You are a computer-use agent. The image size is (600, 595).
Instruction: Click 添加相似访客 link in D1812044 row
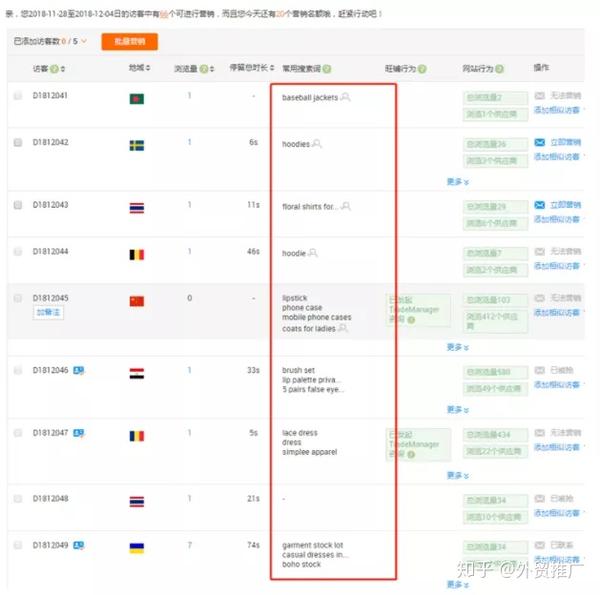click(557, 266)
